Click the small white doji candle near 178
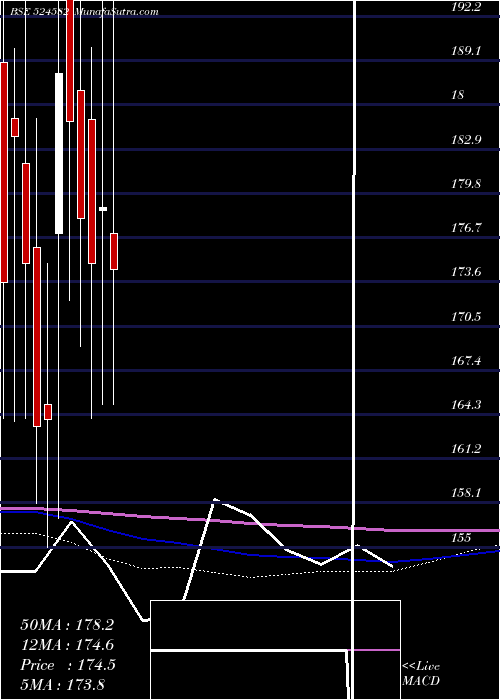Viewport: 500px width, 700px height. (x=103, y=208)
